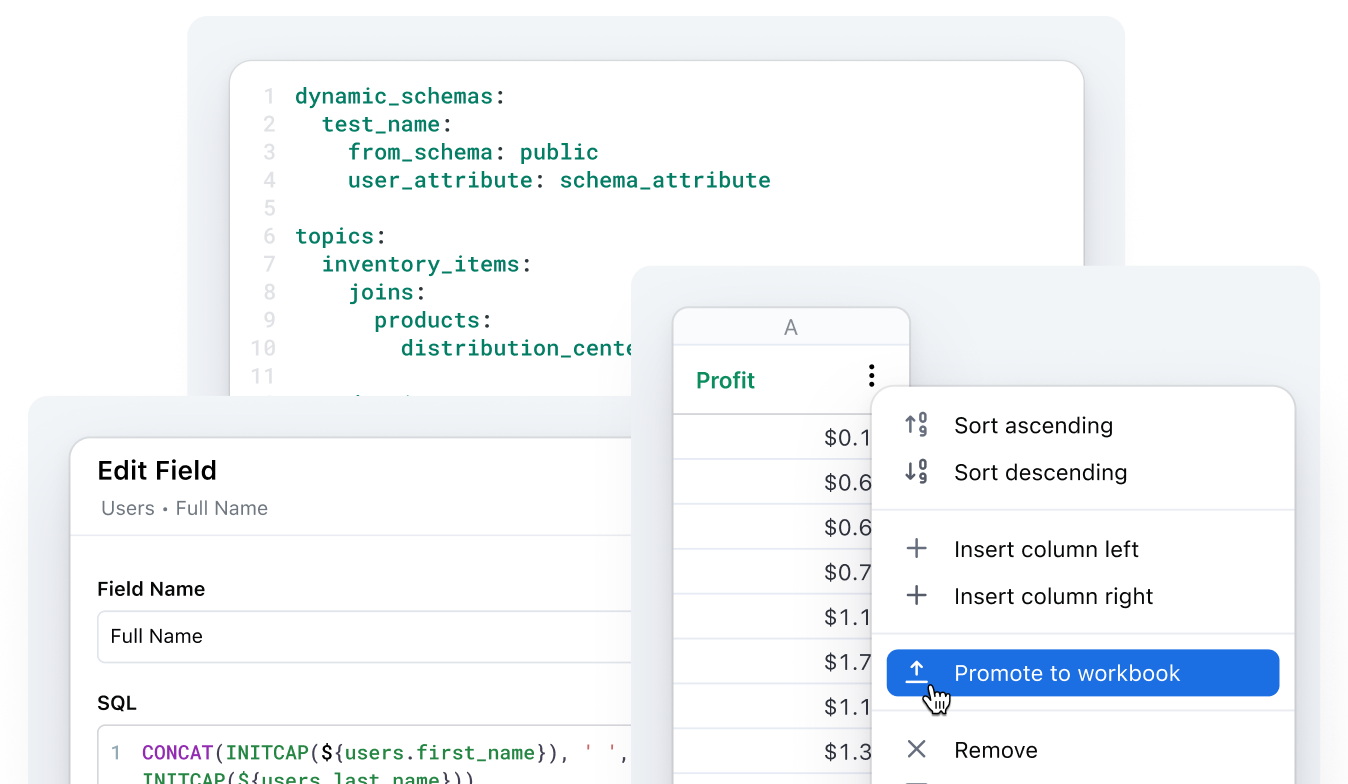Click the plus icon beside Insert column left
The width and height of the screenshot is (1348, 784).
[916, 548]
